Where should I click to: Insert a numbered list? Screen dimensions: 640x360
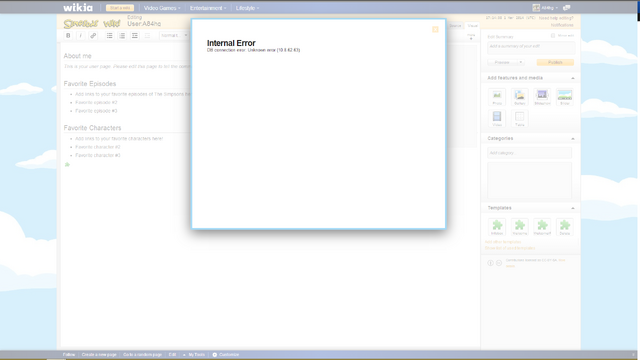(x=122, y=36)
